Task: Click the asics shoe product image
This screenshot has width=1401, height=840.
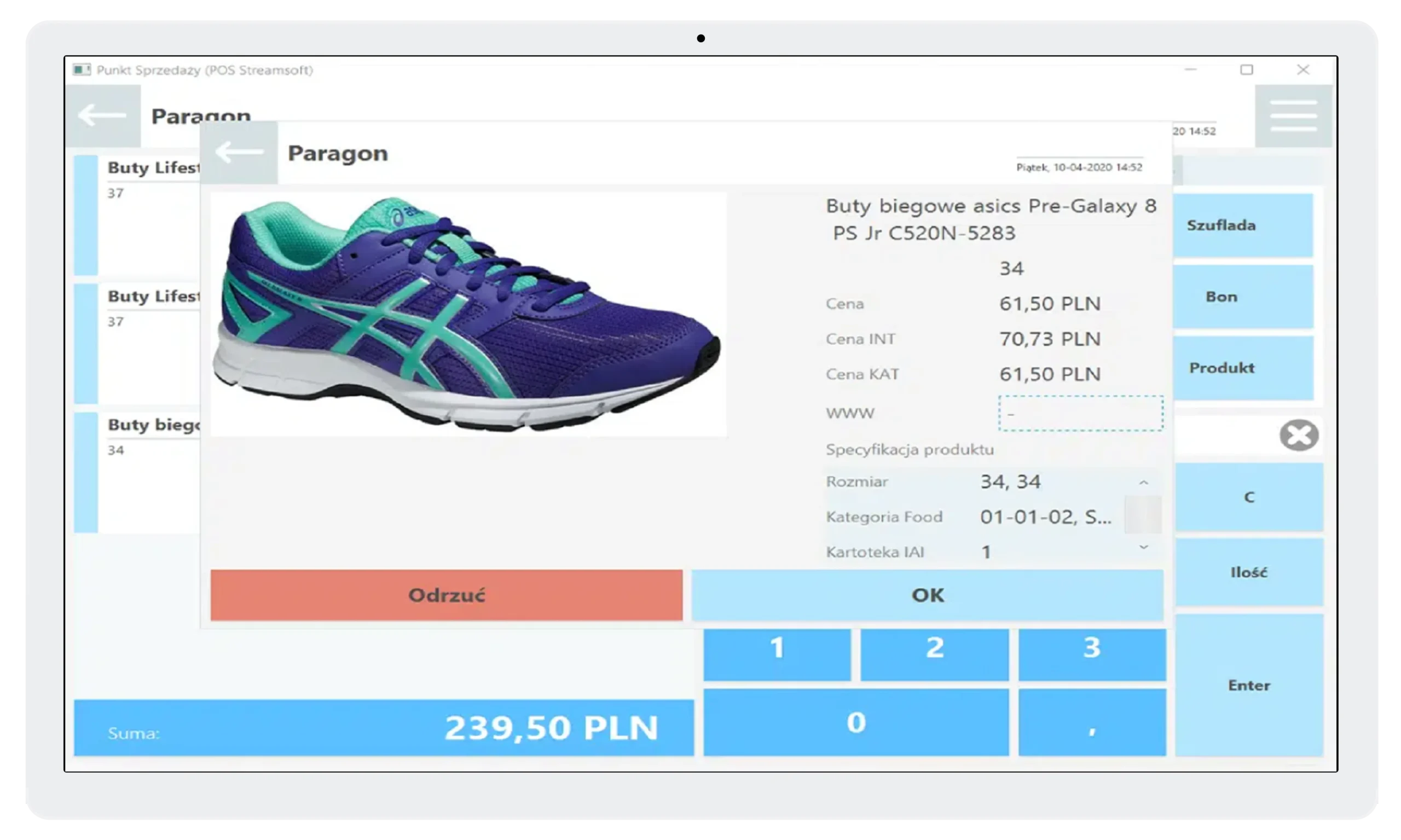Action: pos(468,314)
